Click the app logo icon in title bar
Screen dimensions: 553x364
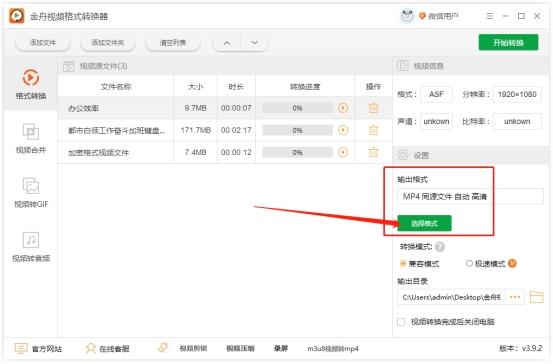point(17,16)
